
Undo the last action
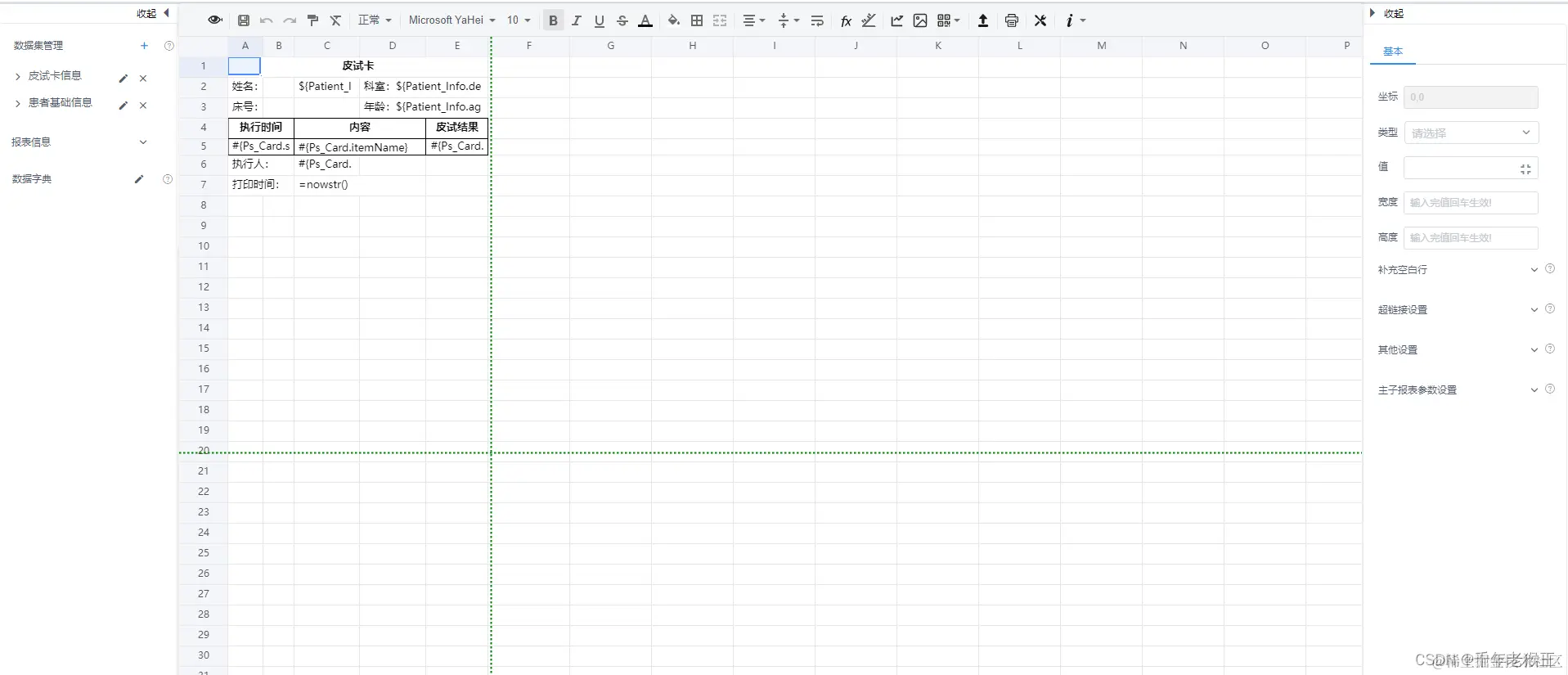tap(267, 20)
